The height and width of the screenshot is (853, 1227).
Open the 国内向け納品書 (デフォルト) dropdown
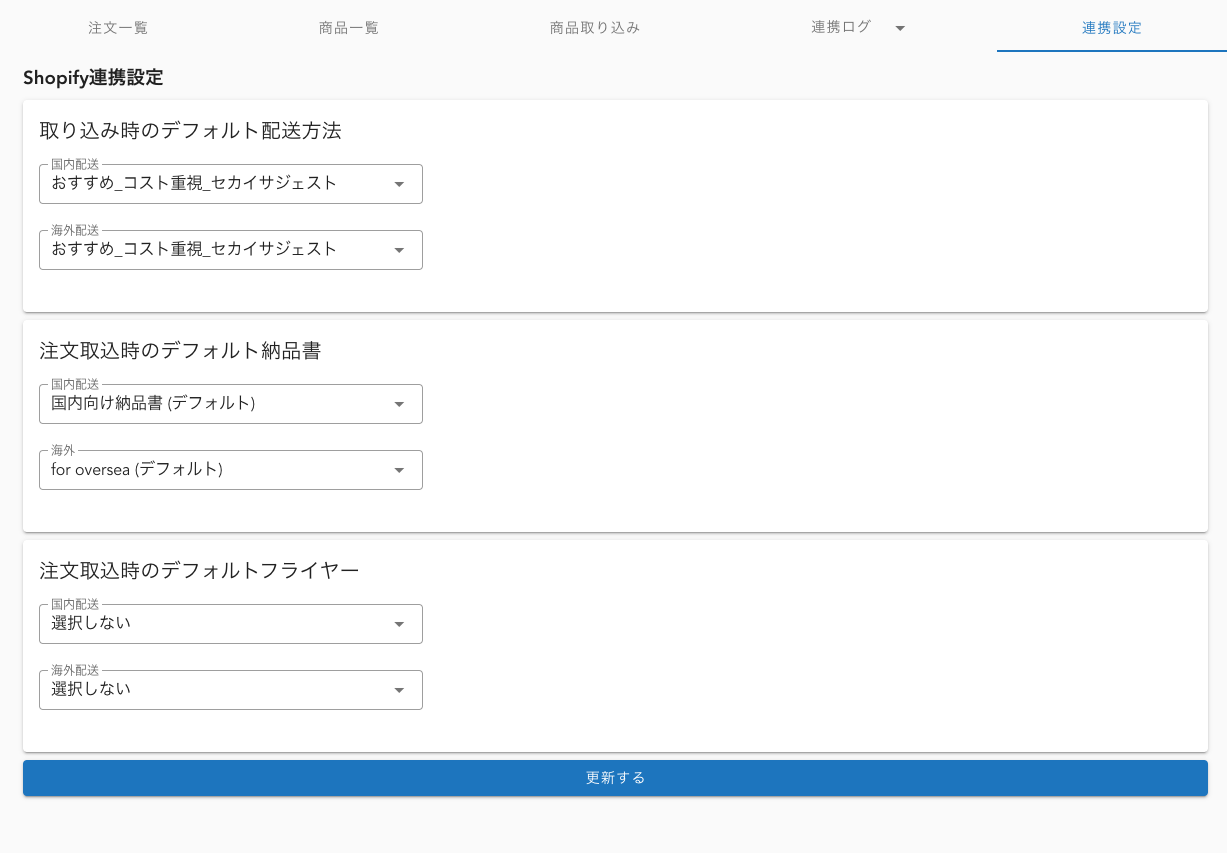pos(215,404)
